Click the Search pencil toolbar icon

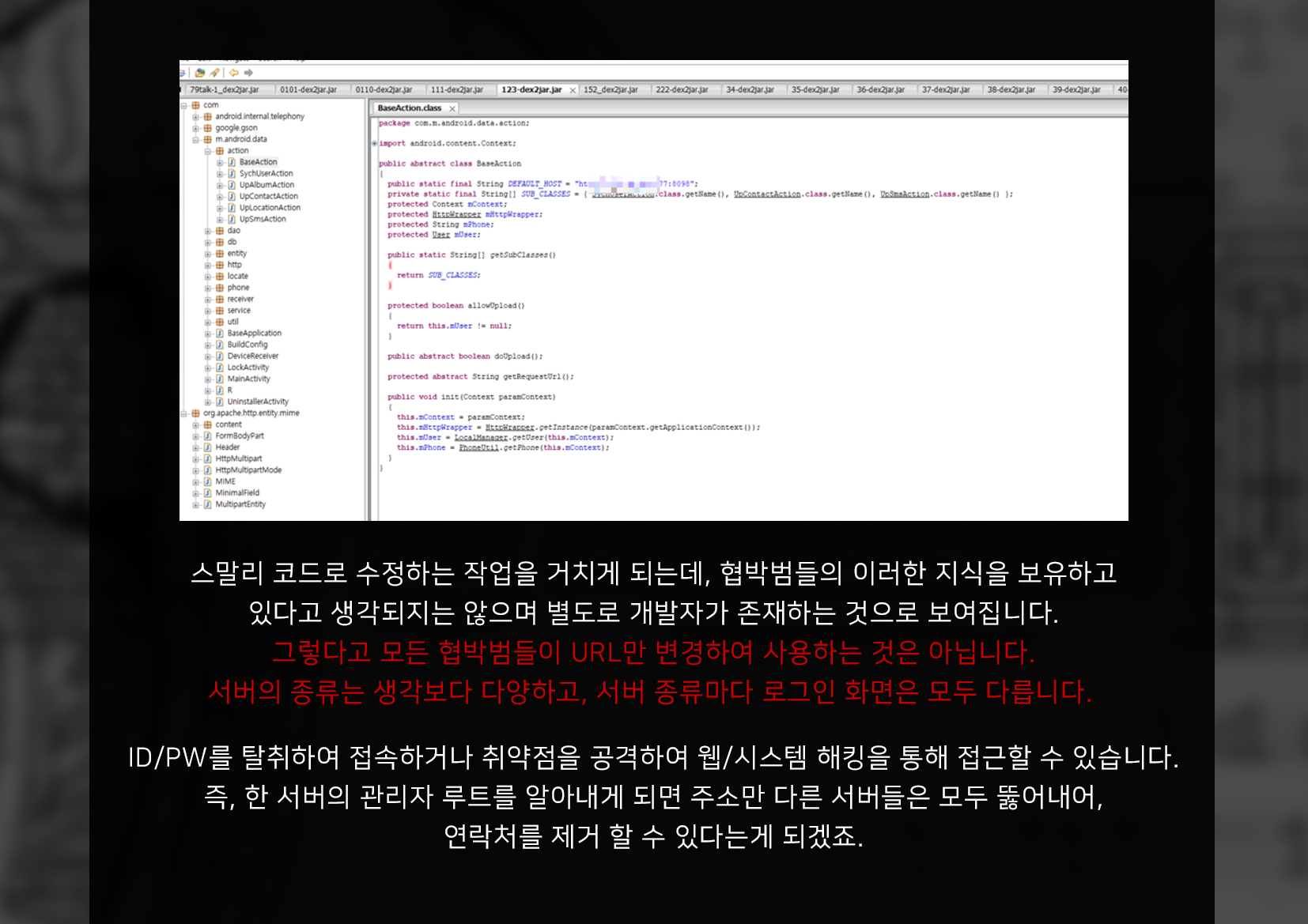[214, 73]
